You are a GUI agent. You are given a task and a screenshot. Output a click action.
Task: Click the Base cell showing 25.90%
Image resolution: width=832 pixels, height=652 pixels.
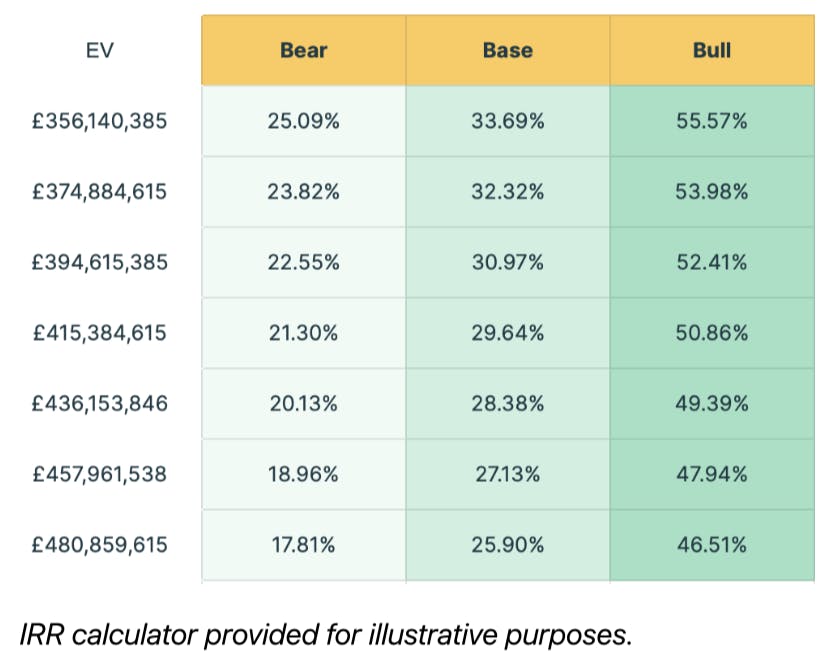click(507, 545)
